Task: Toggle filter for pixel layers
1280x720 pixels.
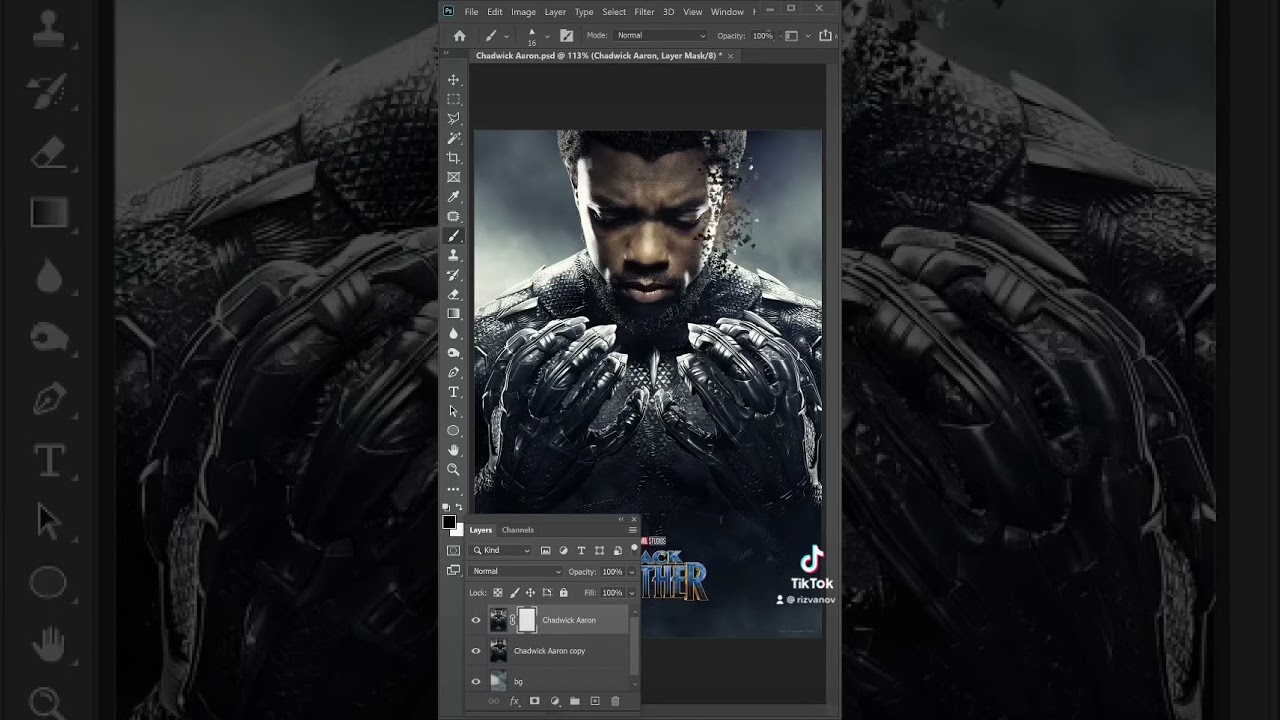Action: [545, 550]
